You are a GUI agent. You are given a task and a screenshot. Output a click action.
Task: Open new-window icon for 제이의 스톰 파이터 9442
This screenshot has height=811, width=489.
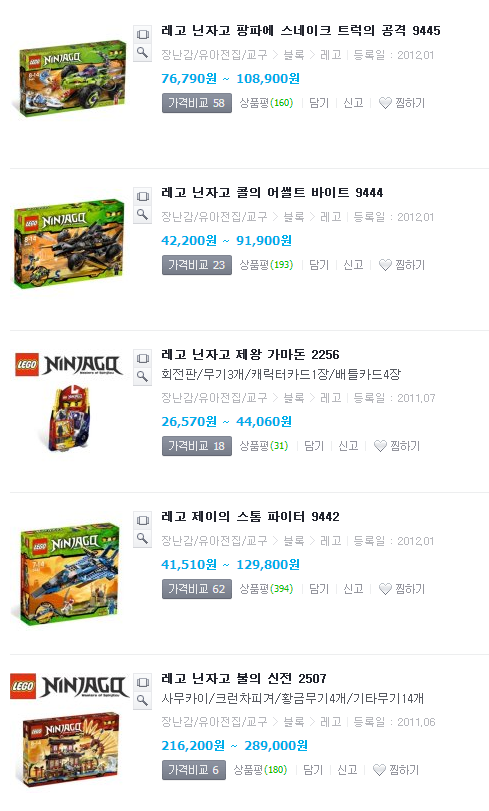point(142,520)
